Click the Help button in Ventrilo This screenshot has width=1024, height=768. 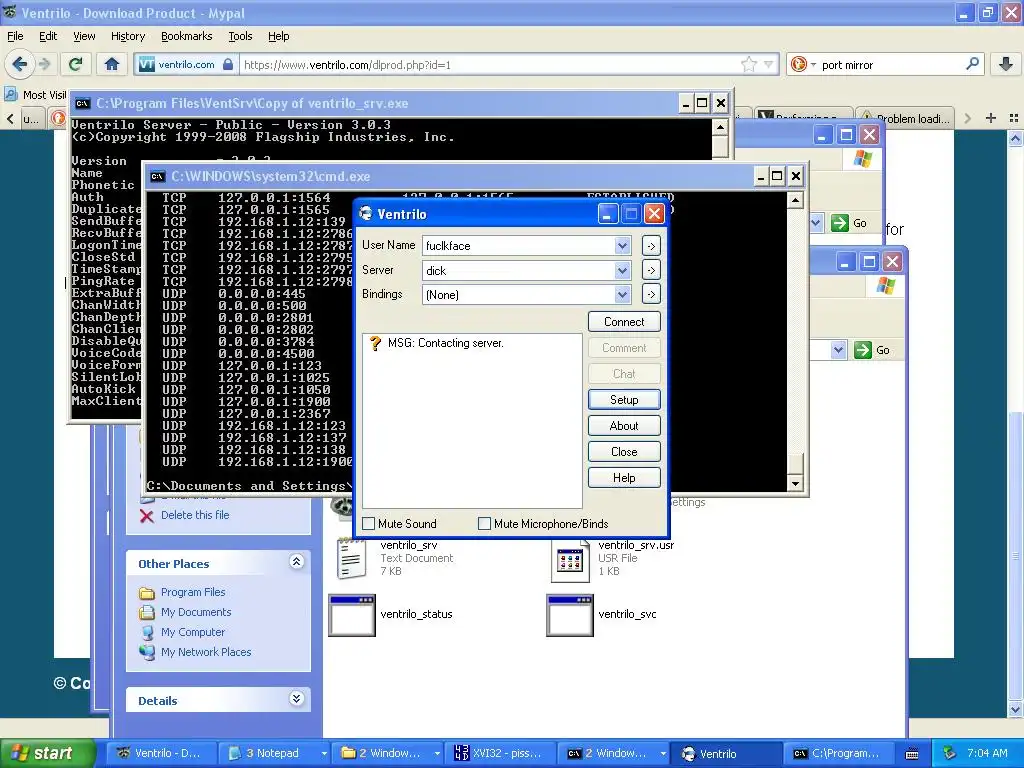pos(624,477)
